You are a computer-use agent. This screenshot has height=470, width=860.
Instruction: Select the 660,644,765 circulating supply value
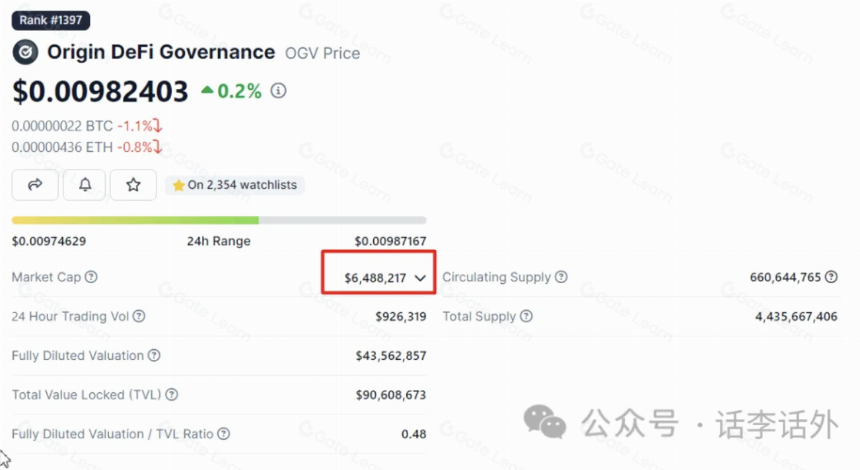pyautogui.click(x=785, y=277)
